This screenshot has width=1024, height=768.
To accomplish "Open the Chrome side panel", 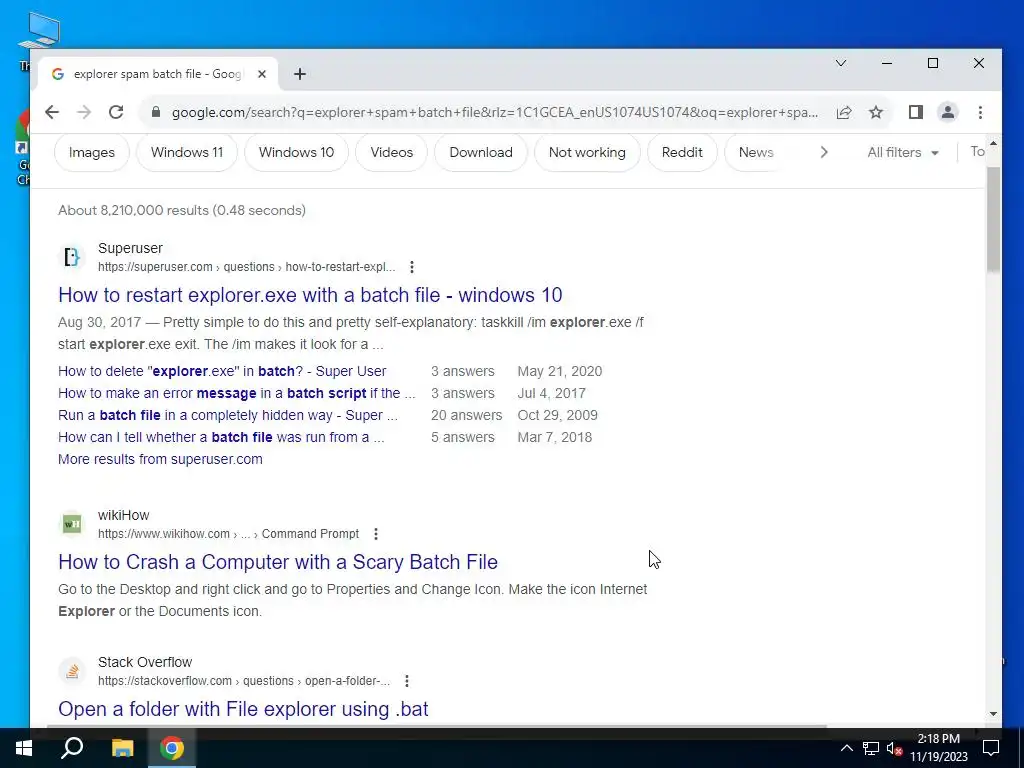I will pos(916,112).
